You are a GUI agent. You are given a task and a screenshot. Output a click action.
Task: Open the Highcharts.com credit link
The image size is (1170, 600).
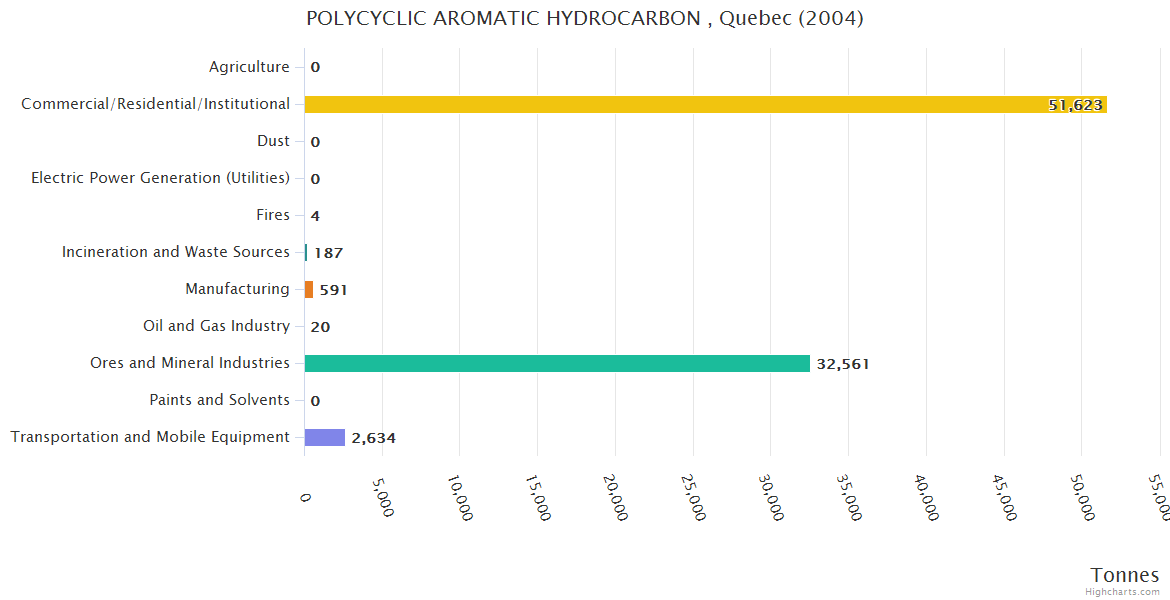click(x=1123, y=592)
